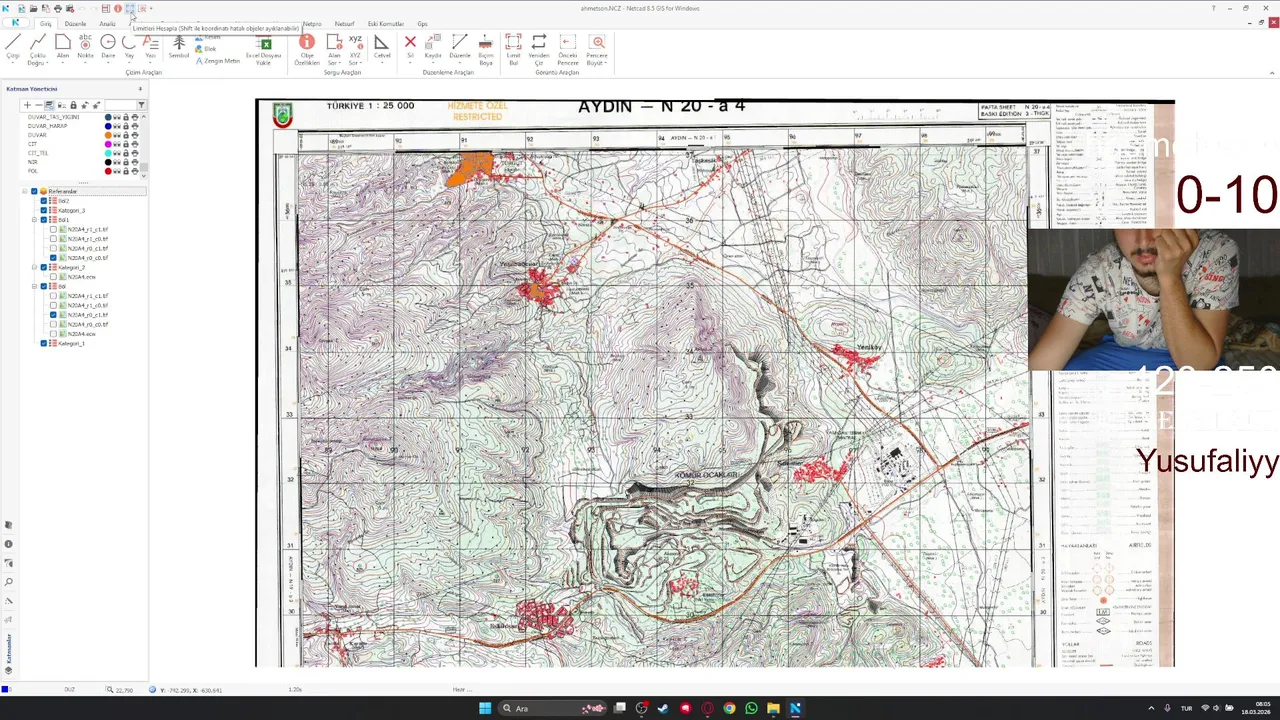The height and width of the screenshot is (720, 1280).
Task: Lock the CIT_TEL layer
Action: 126,153
